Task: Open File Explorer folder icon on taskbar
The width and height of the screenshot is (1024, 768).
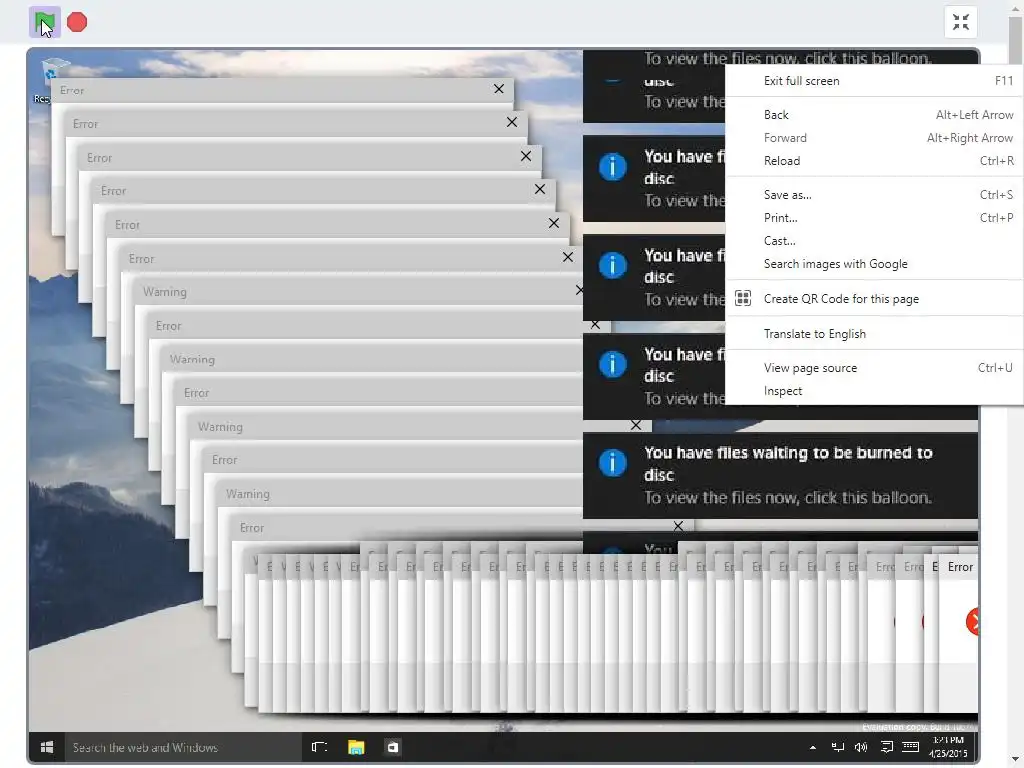Action: 356,747
